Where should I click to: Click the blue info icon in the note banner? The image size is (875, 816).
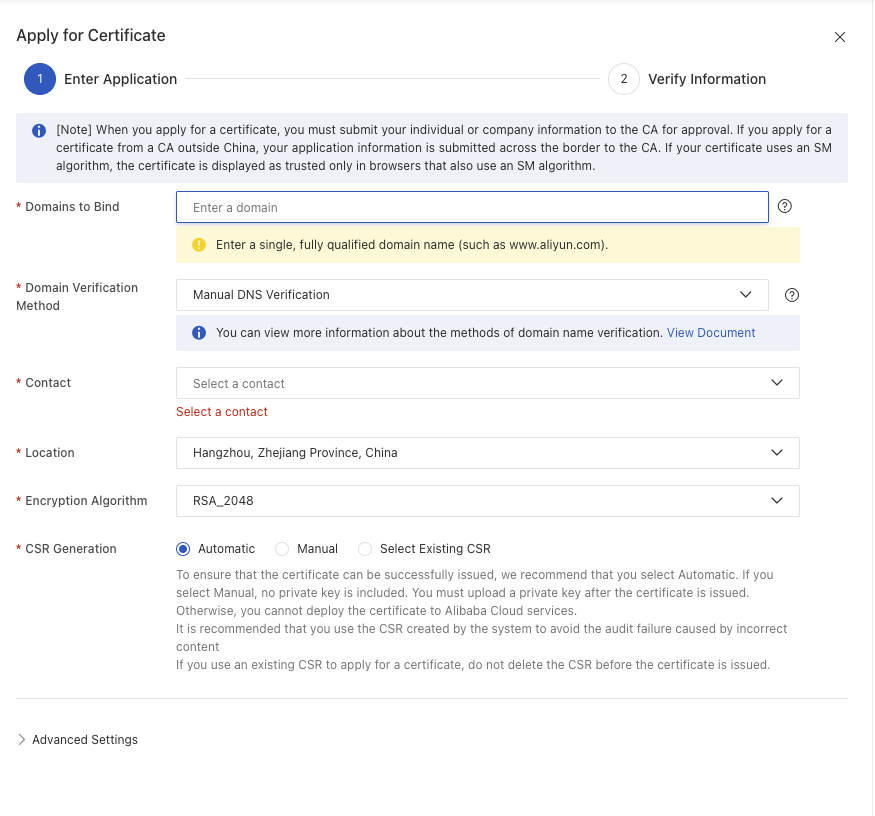click(39, 131)
